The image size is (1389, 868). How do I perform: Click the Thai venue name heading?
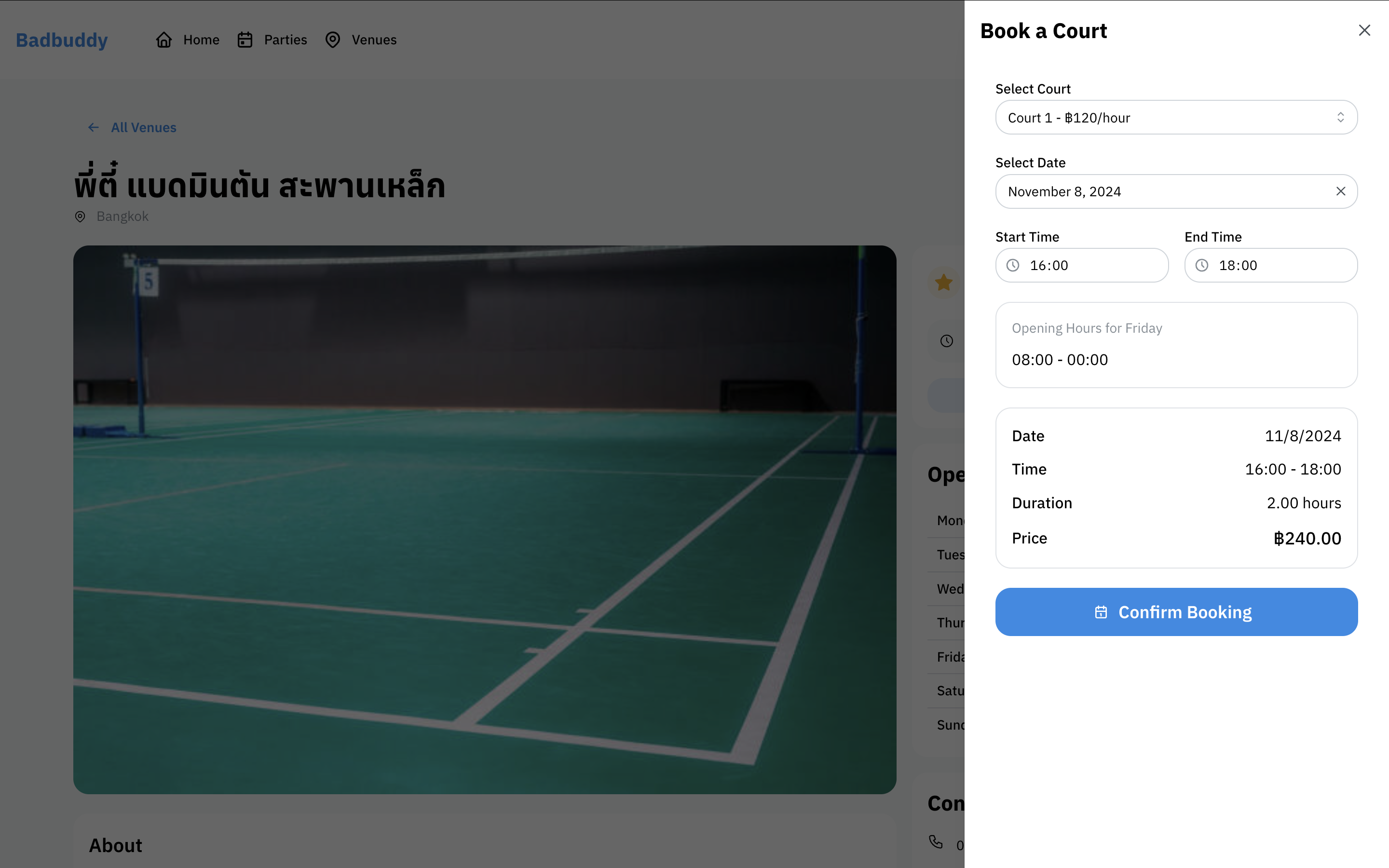[x=260, y=181]
